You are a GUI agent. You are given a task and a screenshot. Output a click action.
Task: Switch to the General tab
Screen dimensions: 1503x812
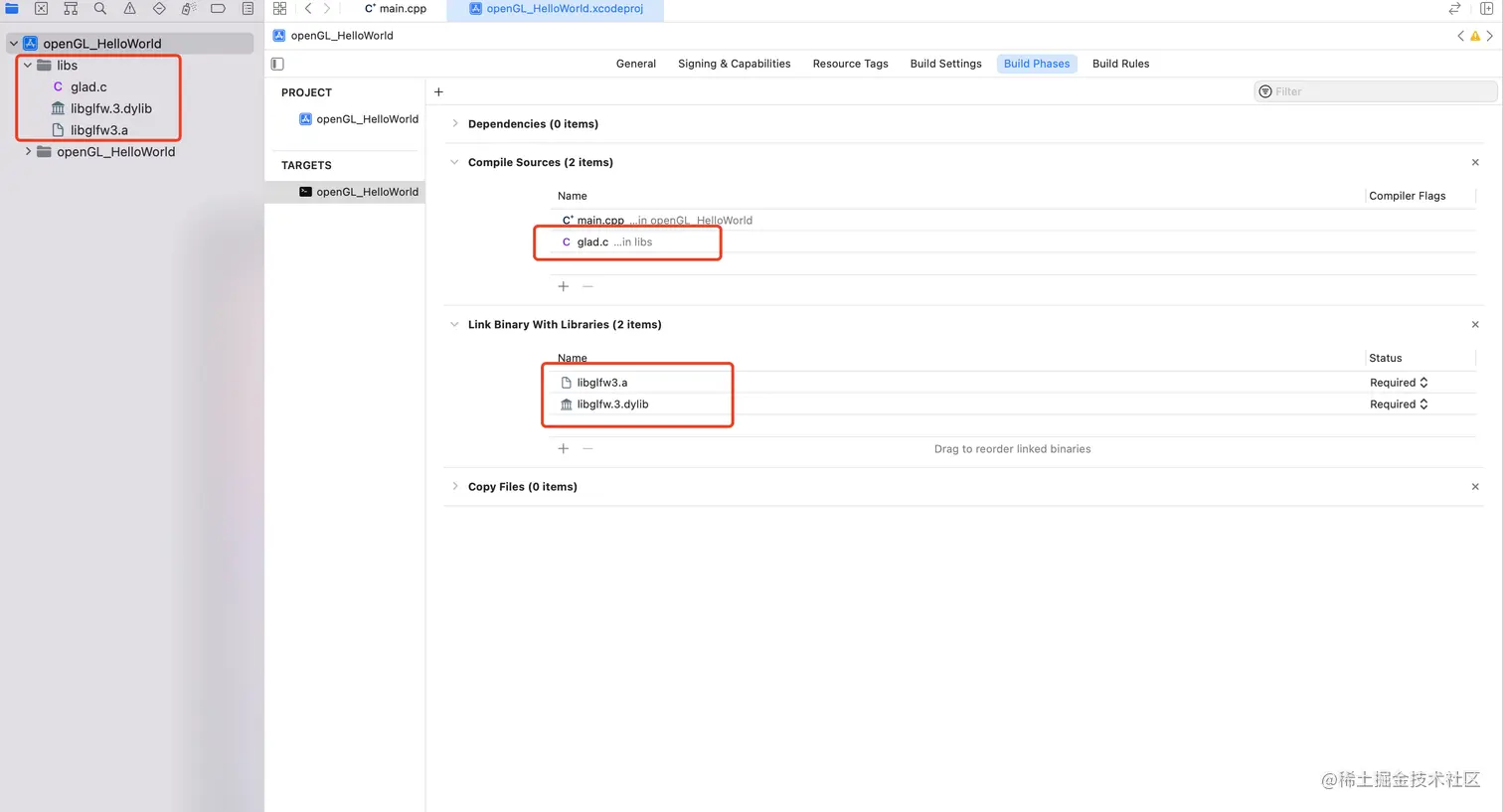pyautogui.click(x=636, y=64)
